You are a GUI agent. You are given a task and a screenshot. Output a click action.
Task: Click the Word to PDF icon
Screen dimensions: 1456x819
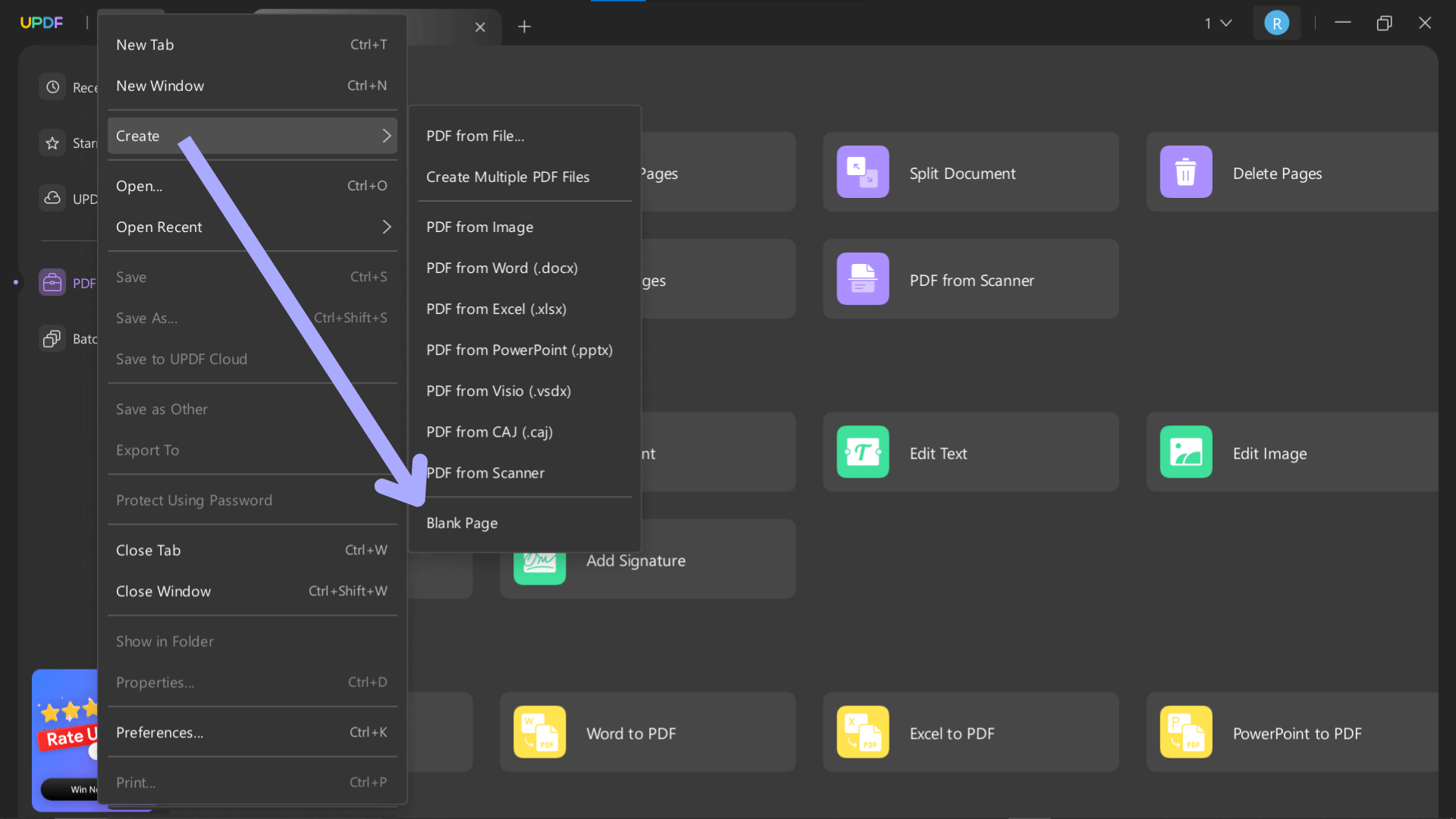pos(539,733)
